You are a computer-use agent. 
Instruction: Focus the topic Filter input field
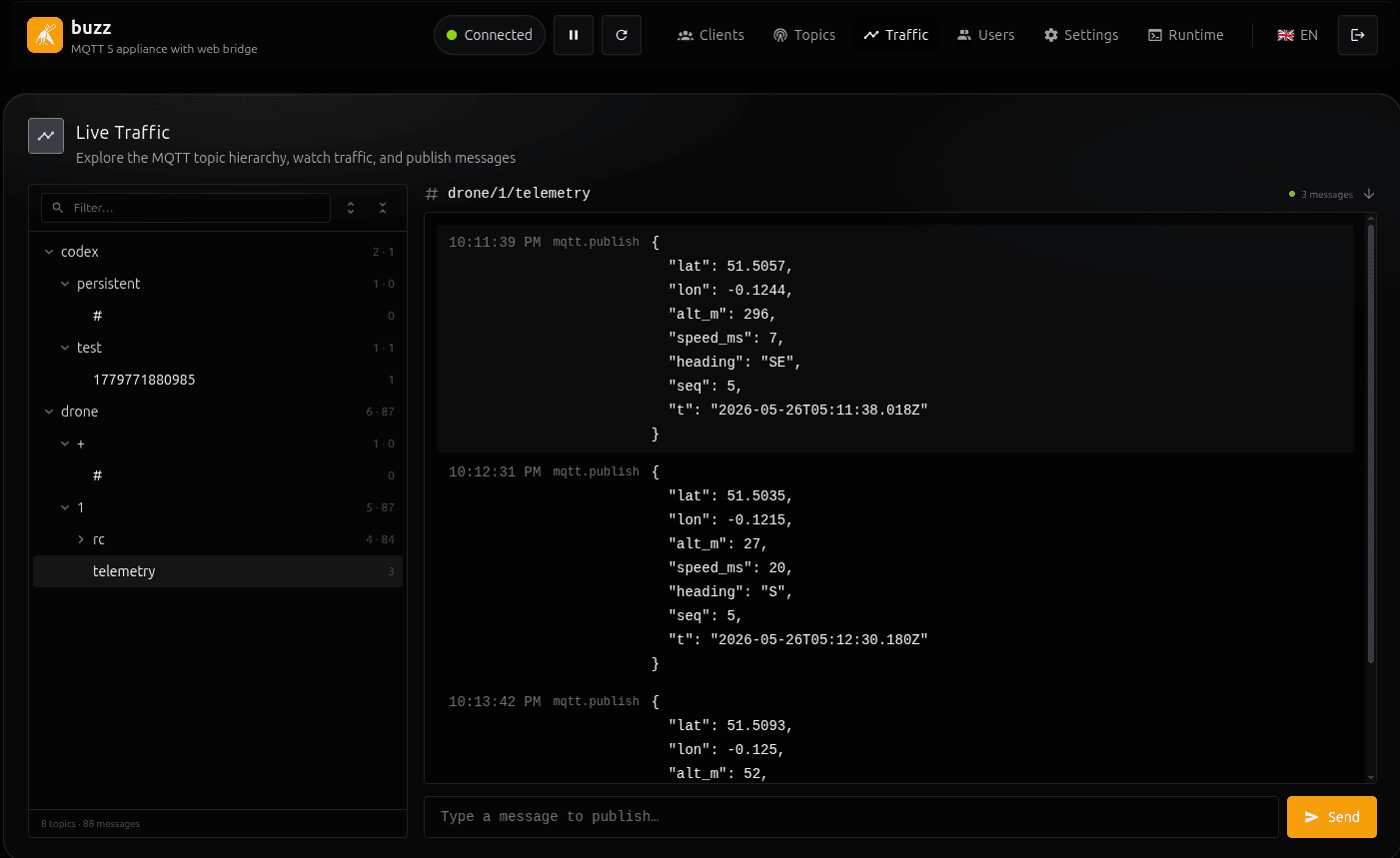coord(186,208)
